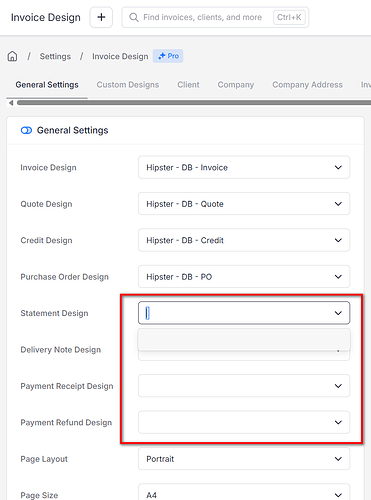Click the Delivery Note Design label

[61, 350]
